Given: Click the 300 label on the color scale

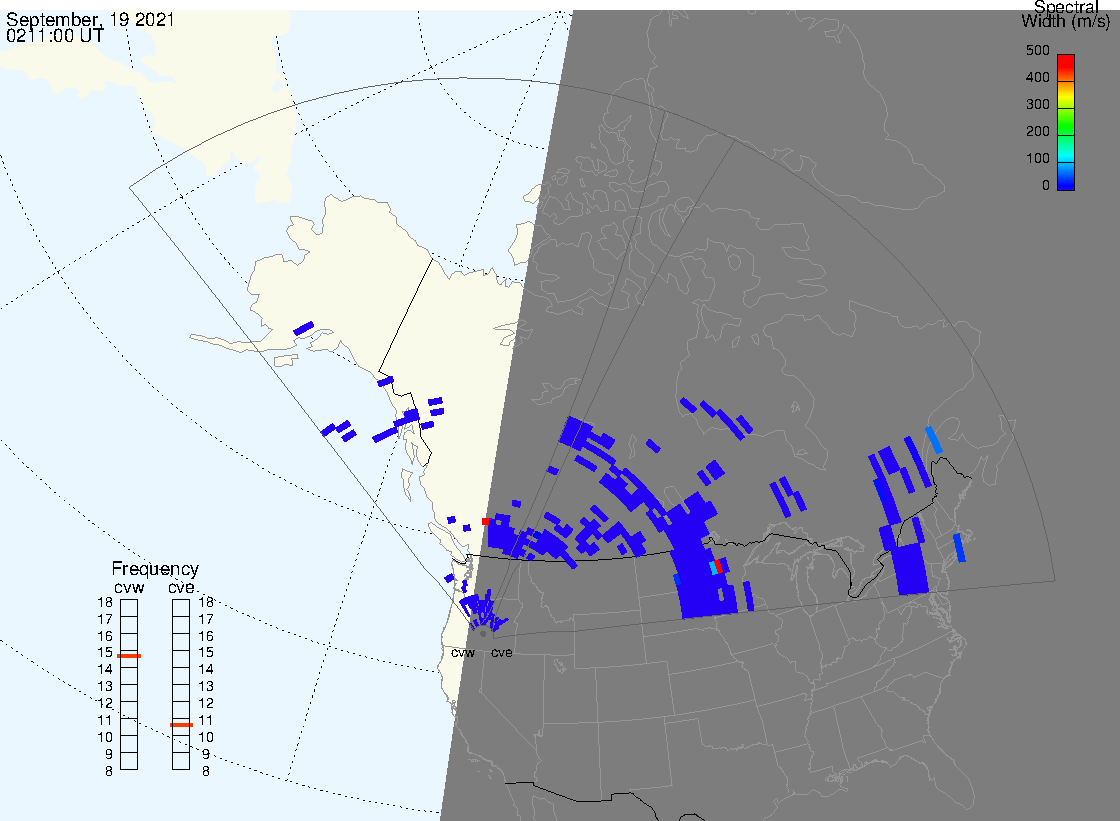Looking at the screenshot, I should tap(1037, 104).
